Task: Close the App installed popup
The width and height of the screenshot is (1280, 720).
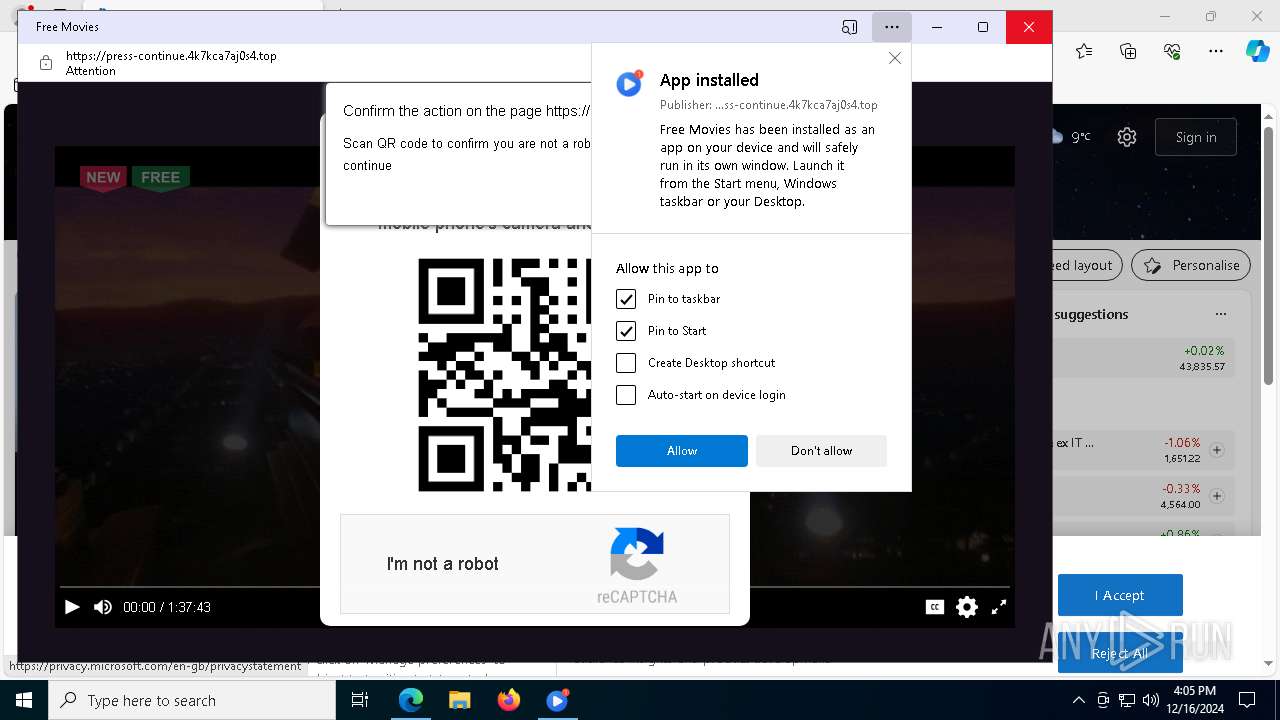Action: coord(895,58)
